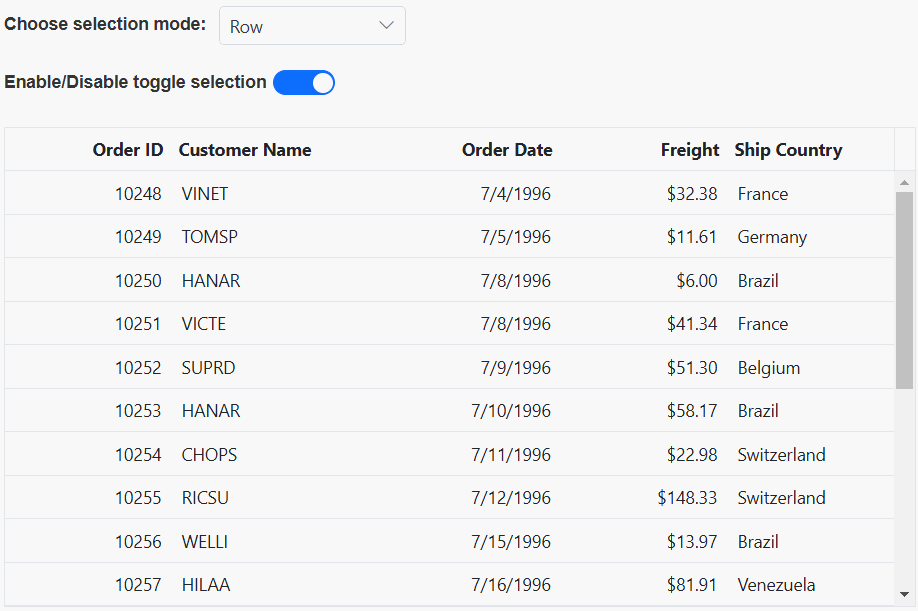Click the Belgium country cell
918x611 pixels.
point(769,368)
